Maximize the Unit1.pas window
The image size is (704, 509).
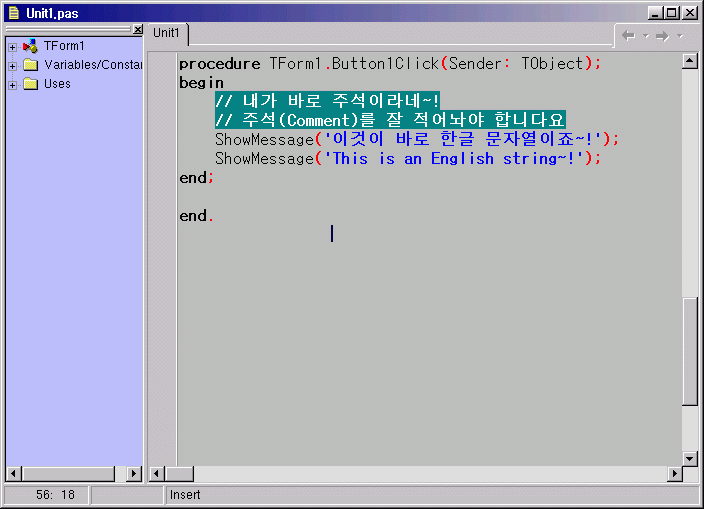tap(671, 13)
